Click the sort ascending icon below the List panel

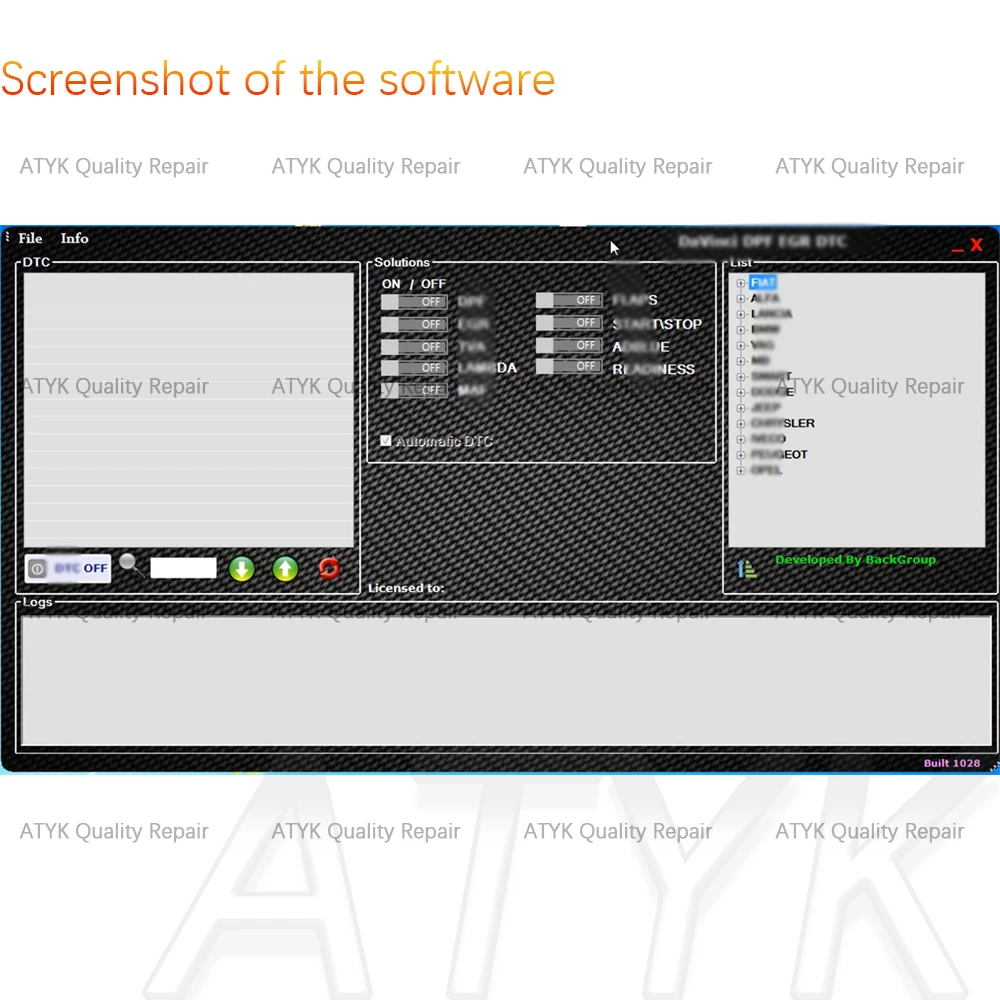coord(746,569)
